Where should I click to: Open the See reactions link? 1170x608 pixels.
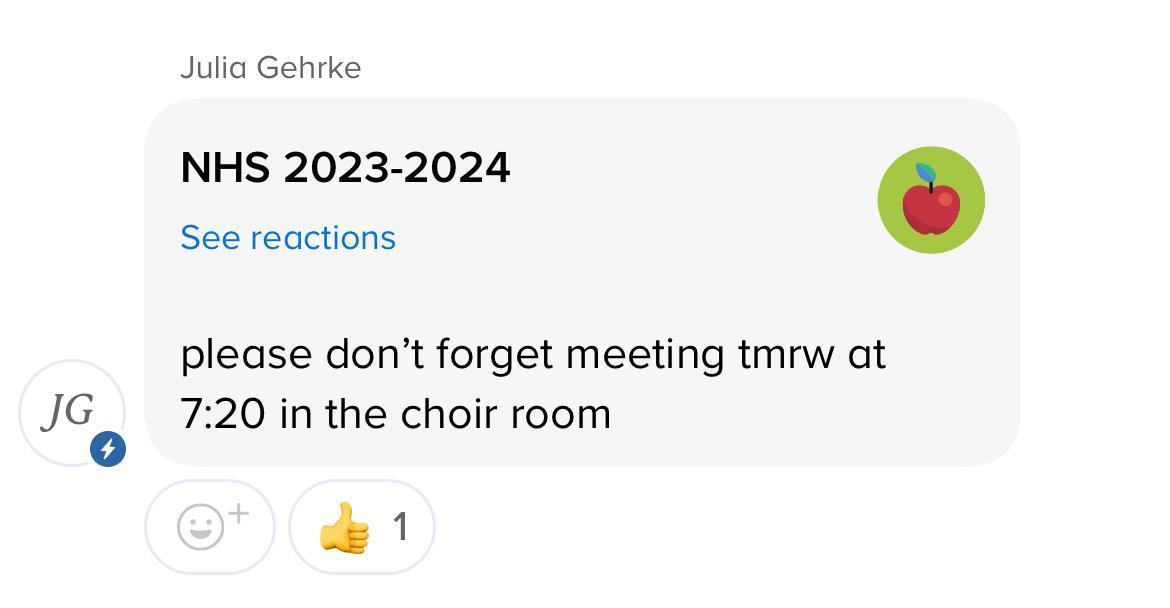[288, 238]
